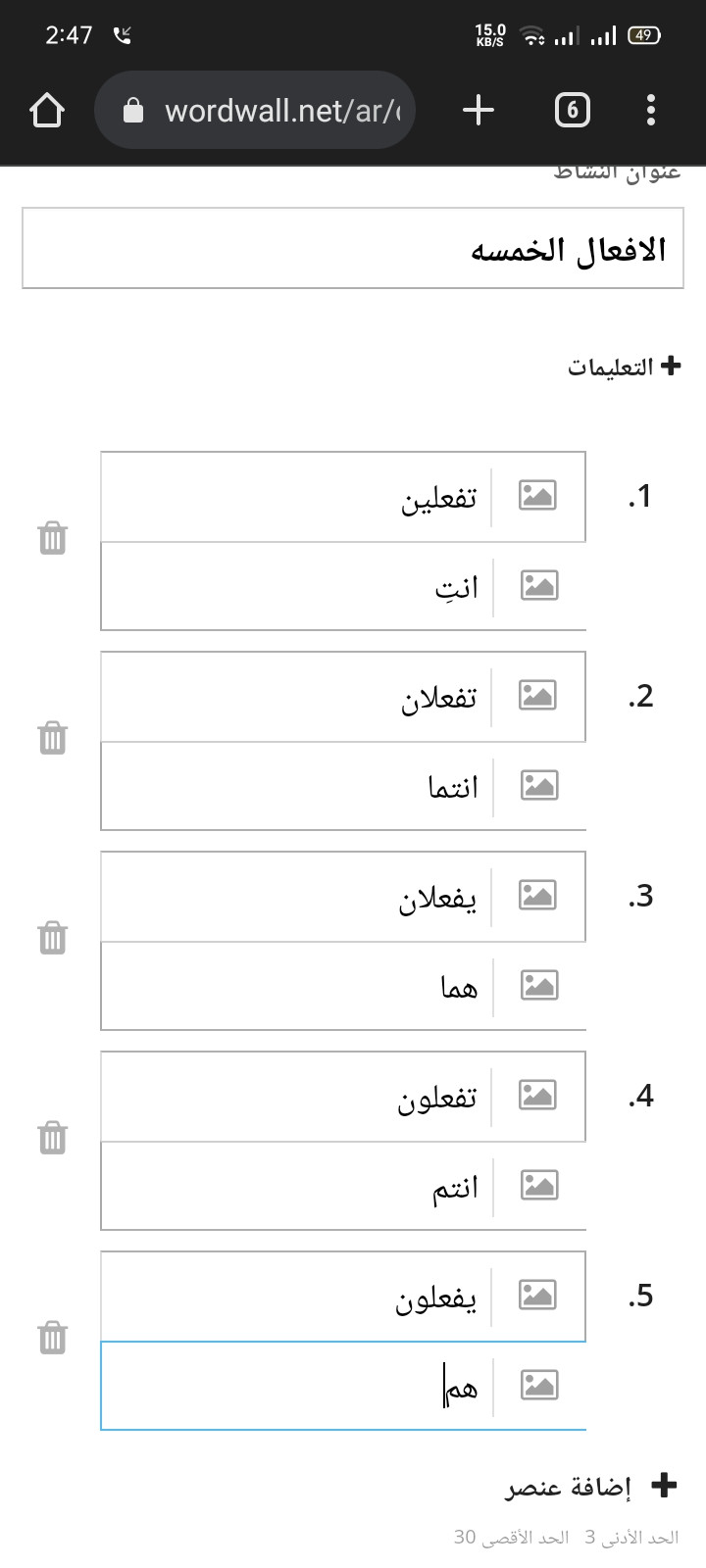Add image to the تفعلون field
This screenshot has height=1568, width=706.
point(537,1096)
